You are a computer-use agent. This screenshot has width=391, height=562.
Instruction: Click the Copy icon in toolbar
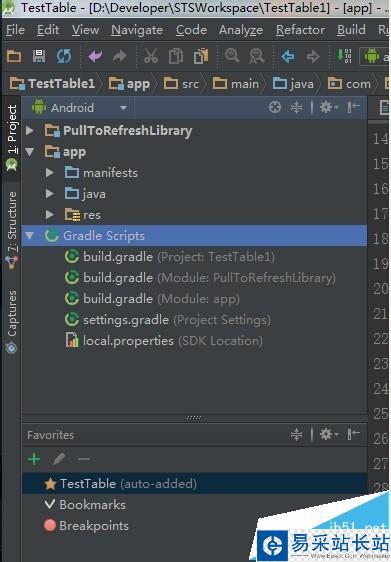(x=176, y=56)
